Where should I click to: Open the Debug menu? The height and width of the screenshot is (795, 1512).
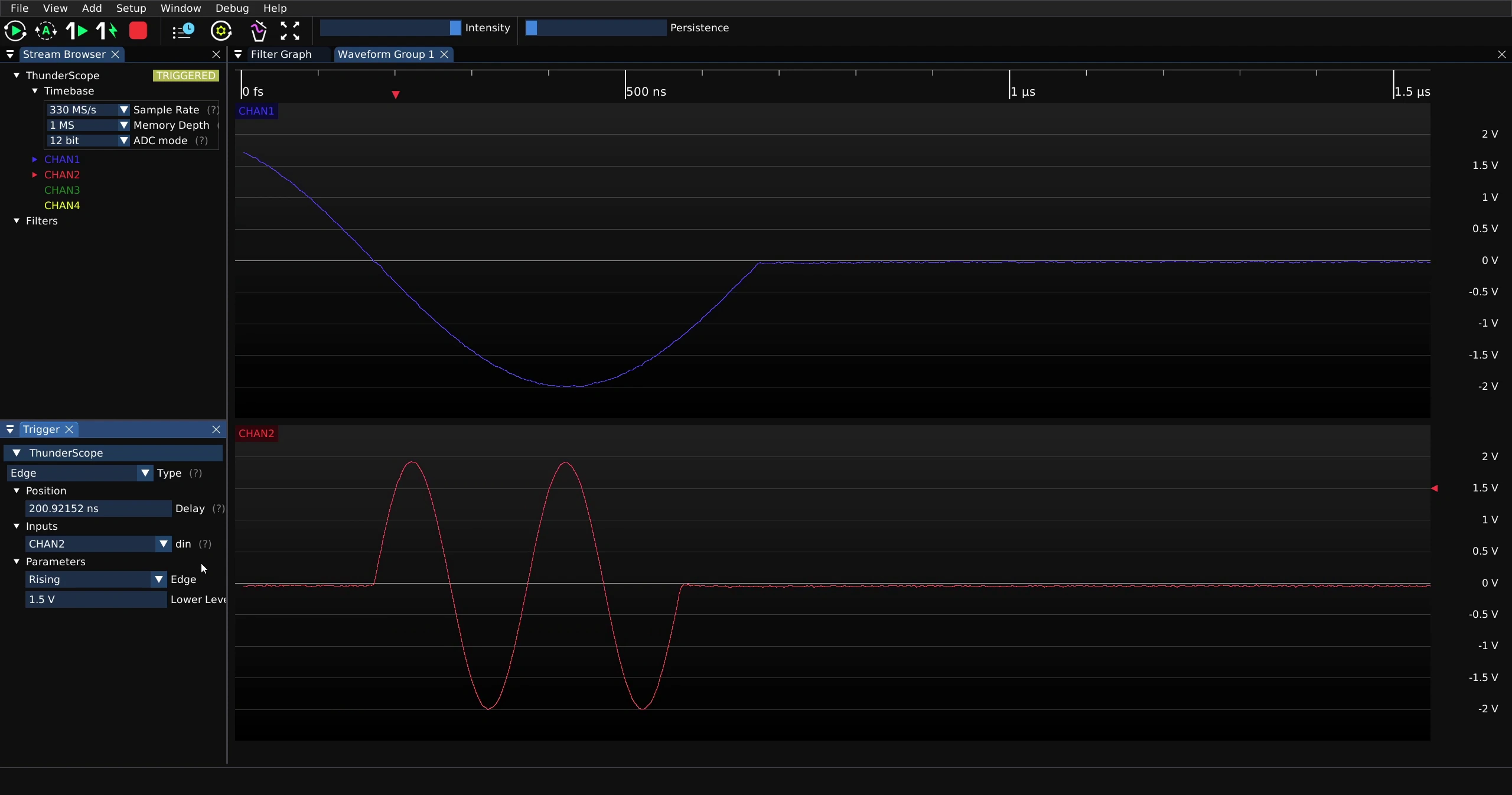[232, 8]
